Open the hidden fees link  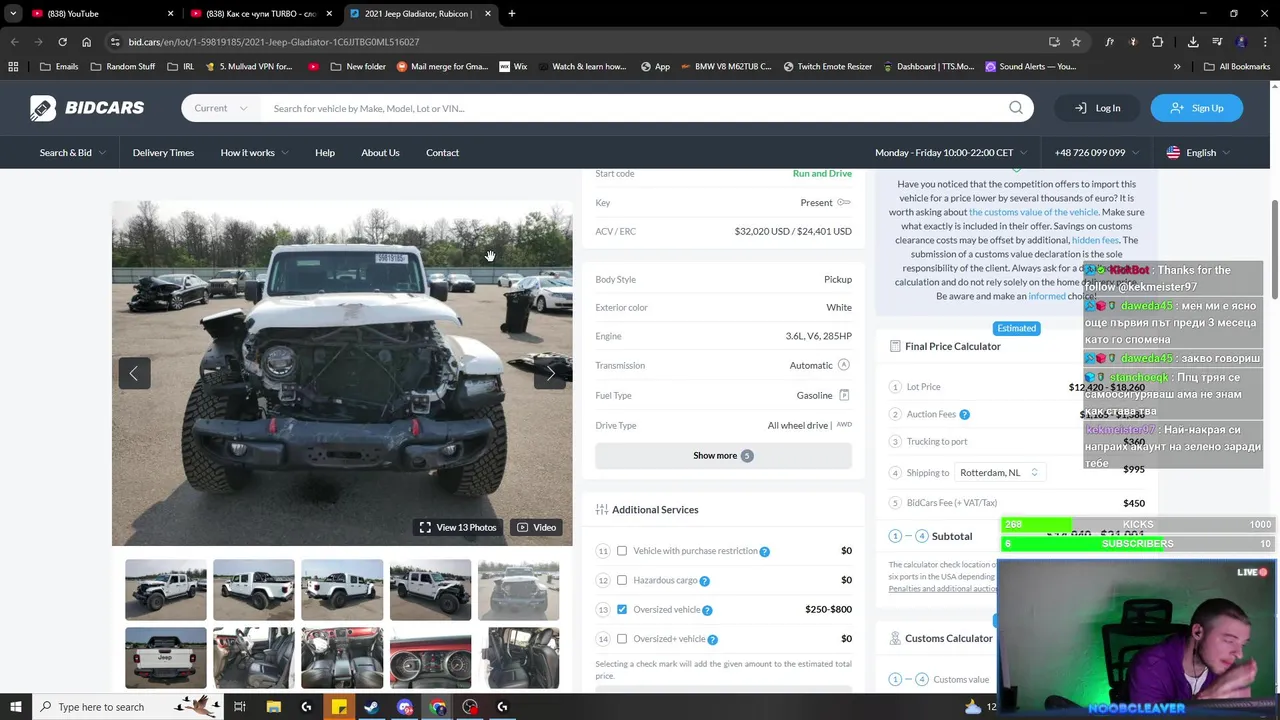click(1095, 240)
